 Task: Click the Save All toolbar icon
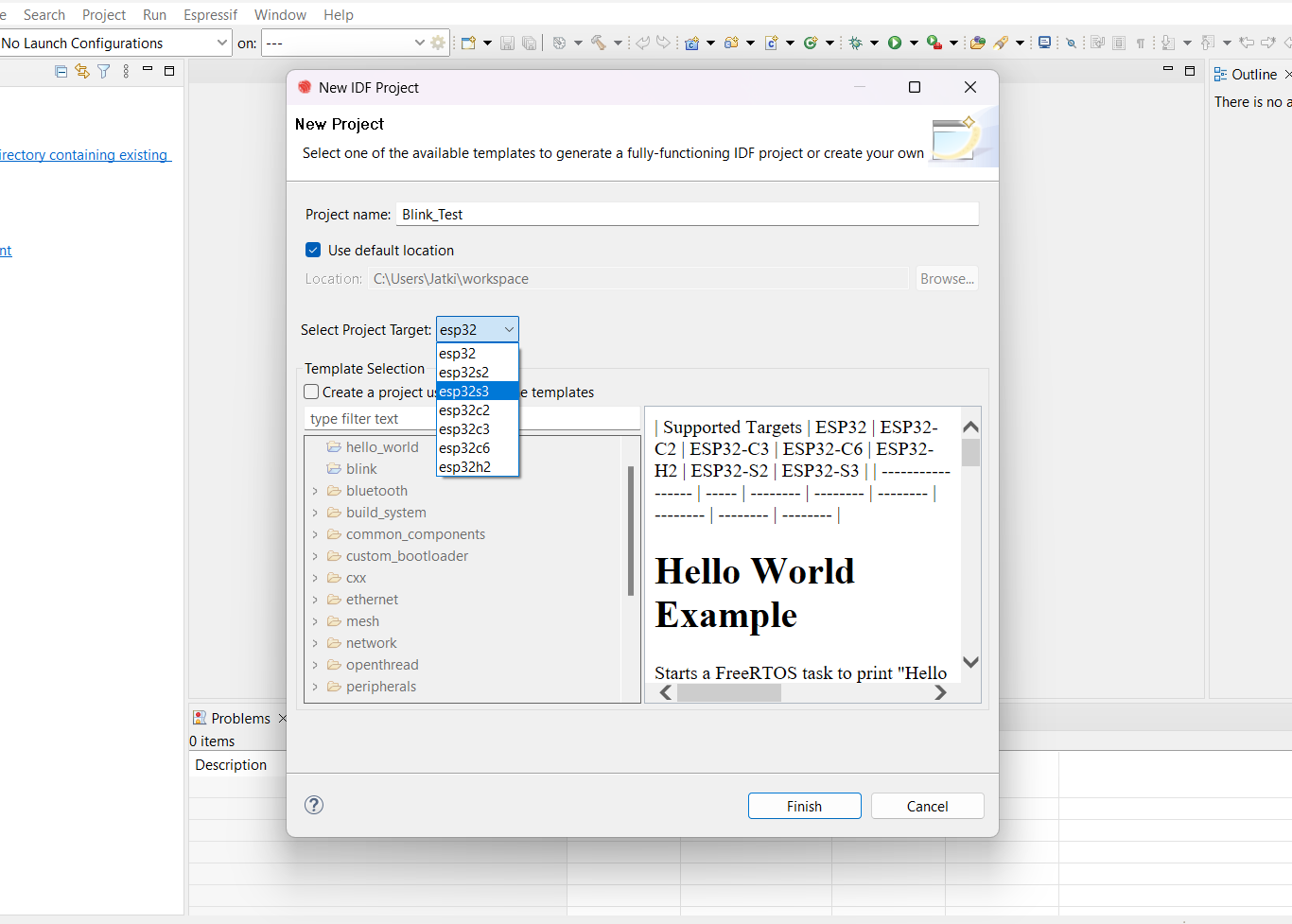click(x=530, y=43)
